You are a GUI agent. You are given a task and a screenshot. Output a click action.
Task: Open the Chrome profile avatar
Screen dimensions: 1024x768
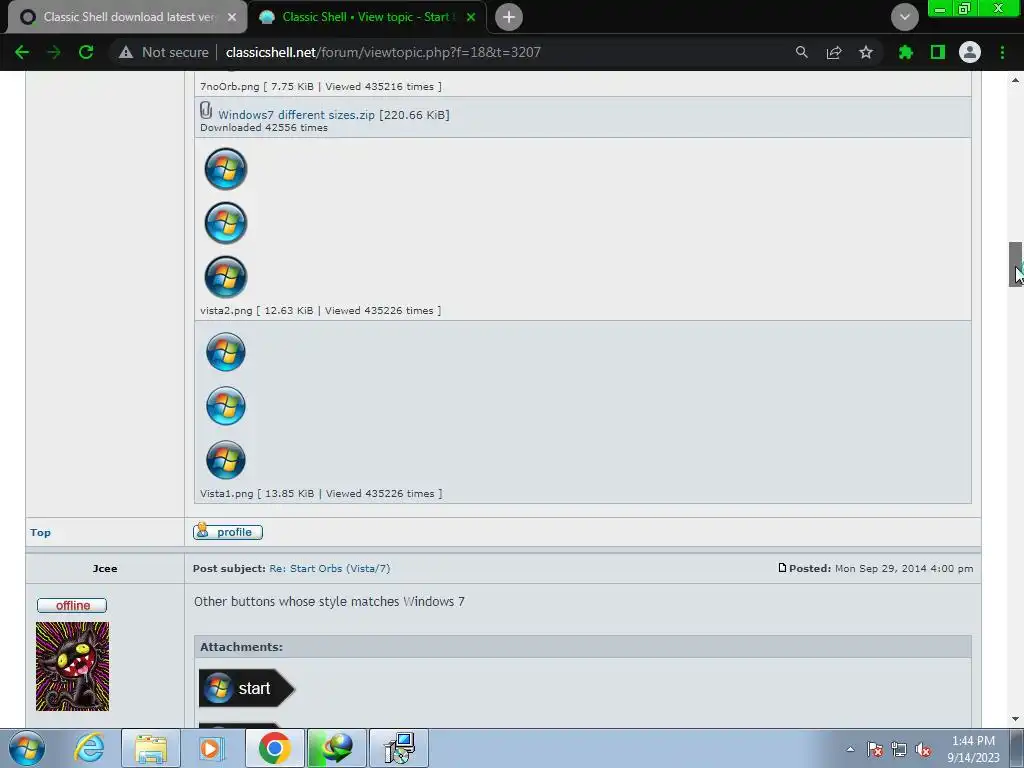[970, 52]
